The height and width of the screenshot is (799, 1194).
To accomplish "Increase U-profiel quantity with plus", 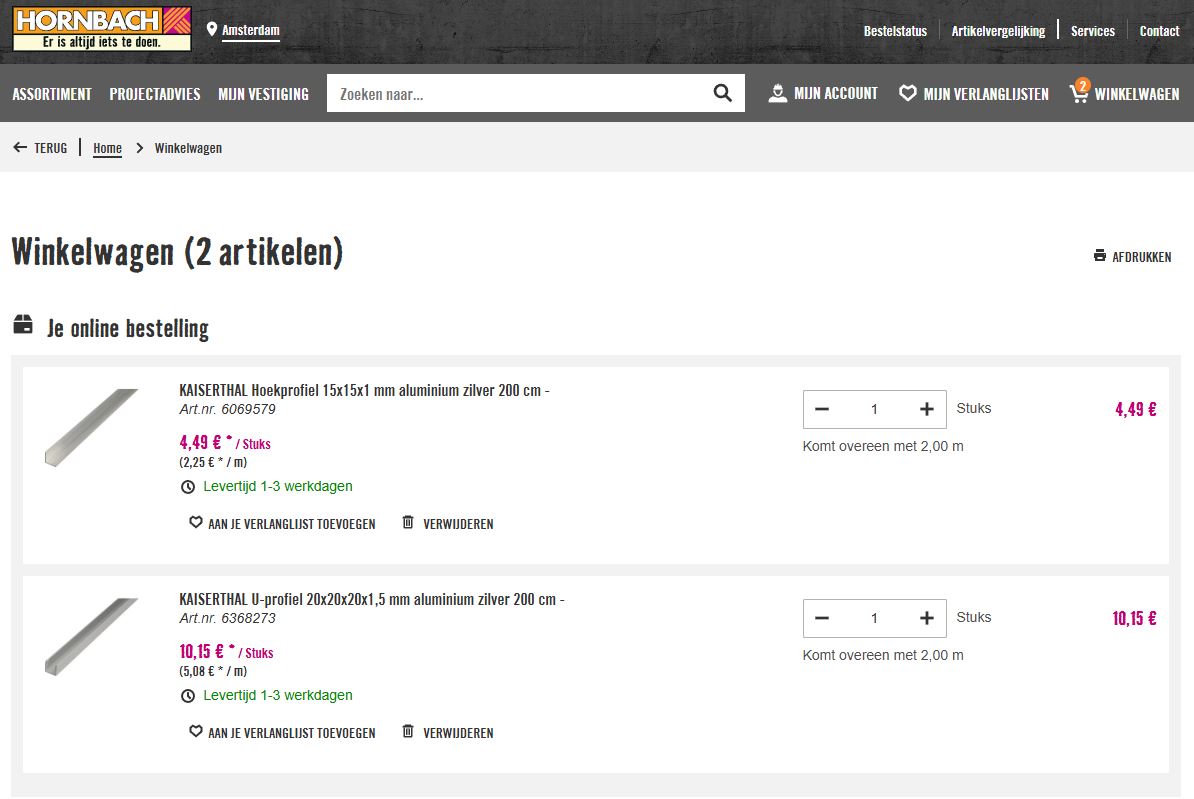I will (x=927, y=618).
